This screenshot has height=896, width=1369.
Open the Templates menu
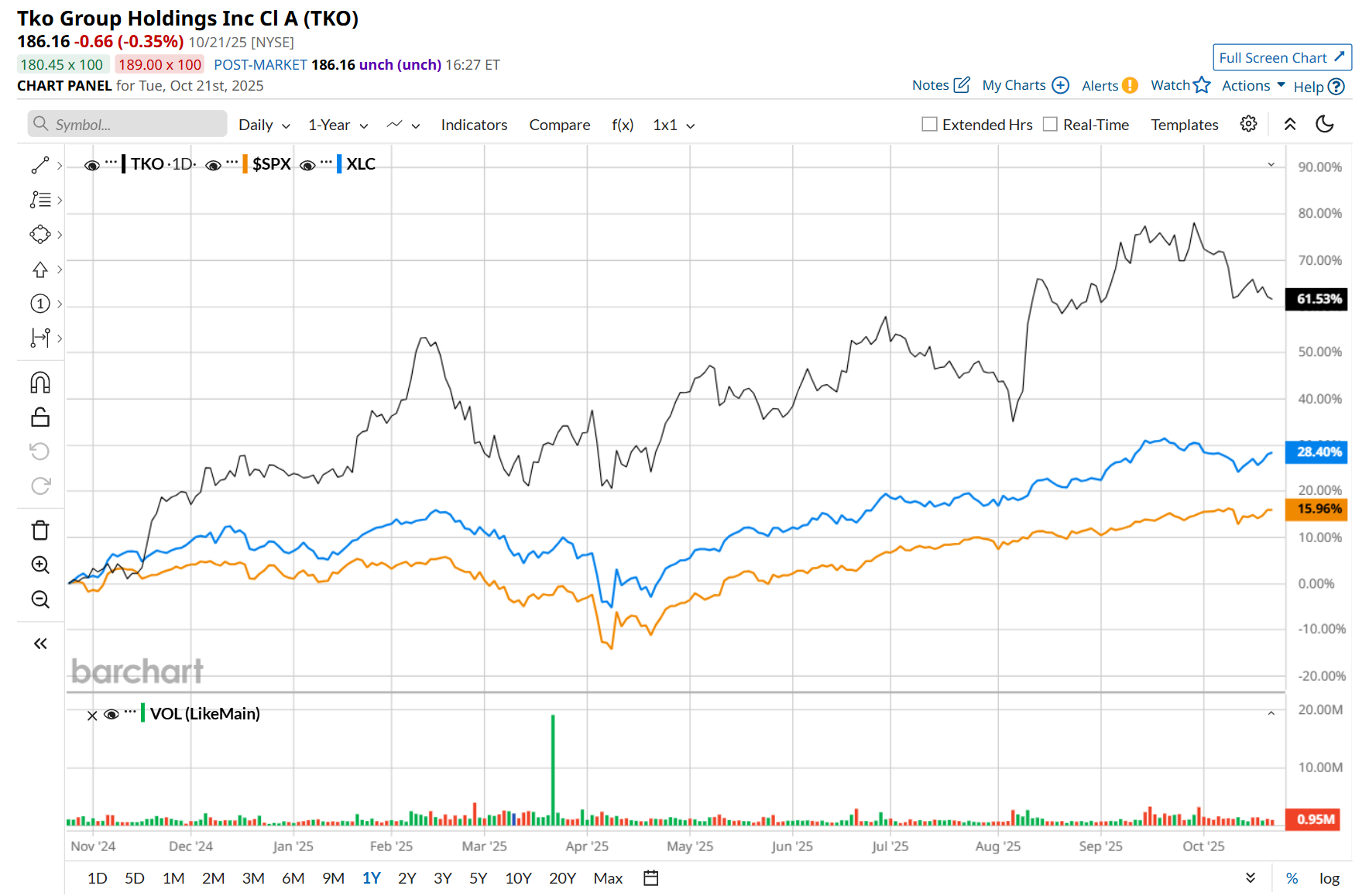tap(1185, 125)
